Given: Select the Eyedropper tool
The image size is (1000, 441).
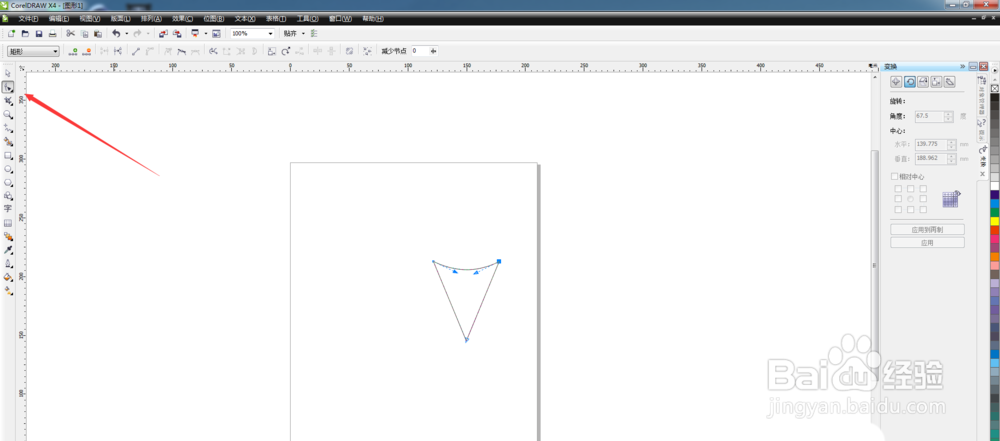Looking at the screenshot, I should point(8,250).
